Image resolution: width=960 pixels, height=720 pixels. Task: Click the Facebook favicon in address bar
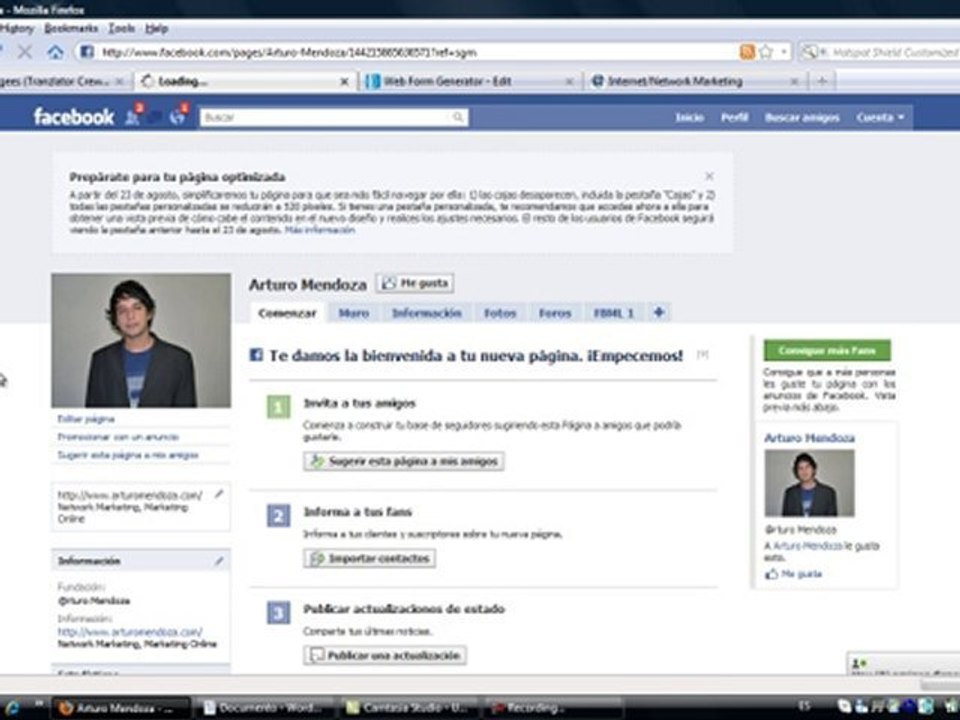pos(87,52)
